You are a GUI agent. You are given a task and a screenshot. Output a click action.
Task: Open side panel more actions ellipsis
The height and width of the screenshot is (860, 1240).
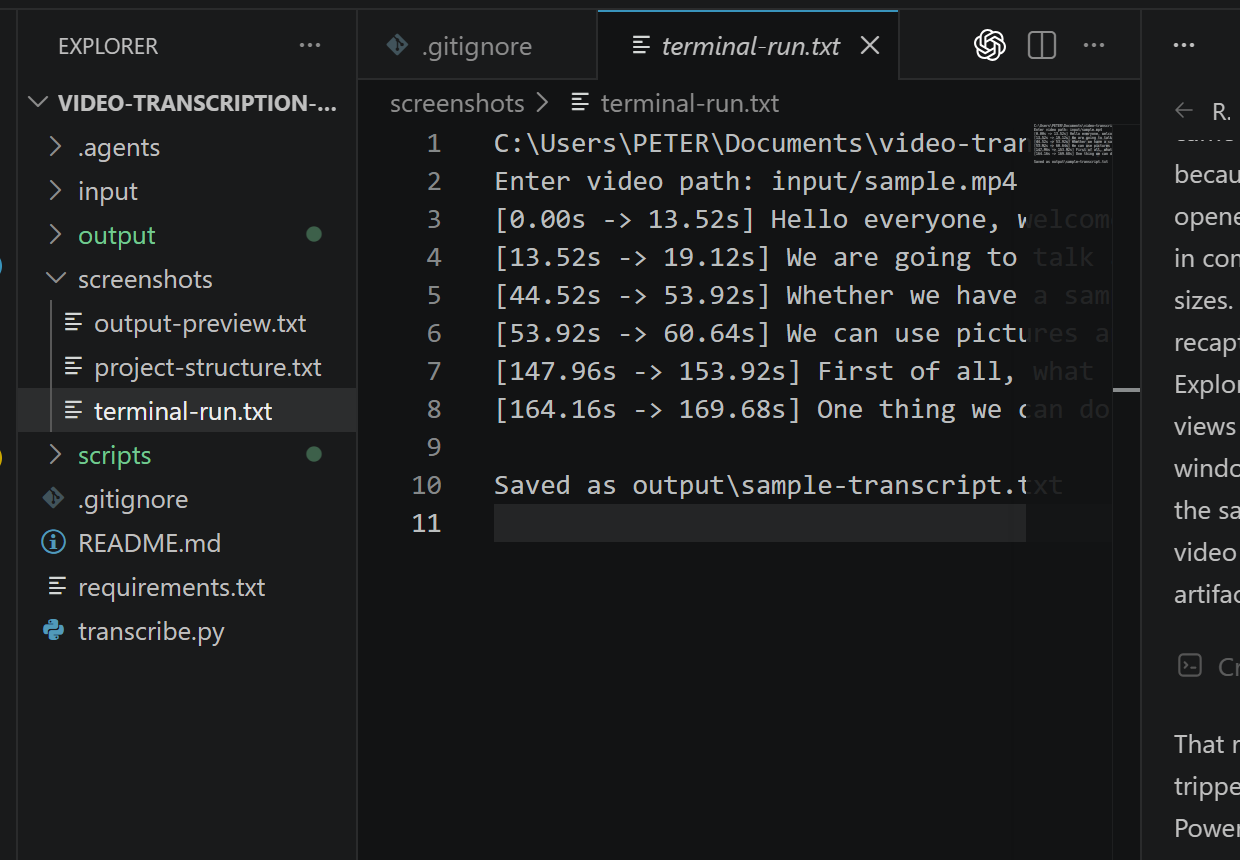coord(1184,46)
